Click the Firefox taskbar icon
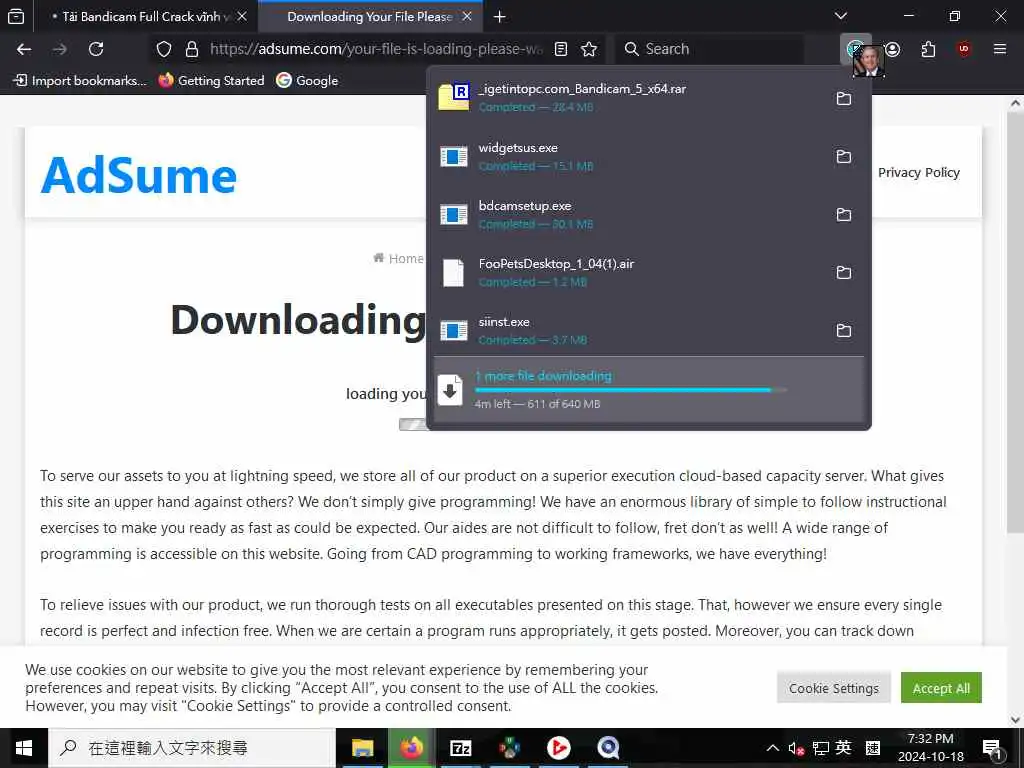Viewport: 1024px width, 768px height. pyautogui.click(x=411, y=748)
